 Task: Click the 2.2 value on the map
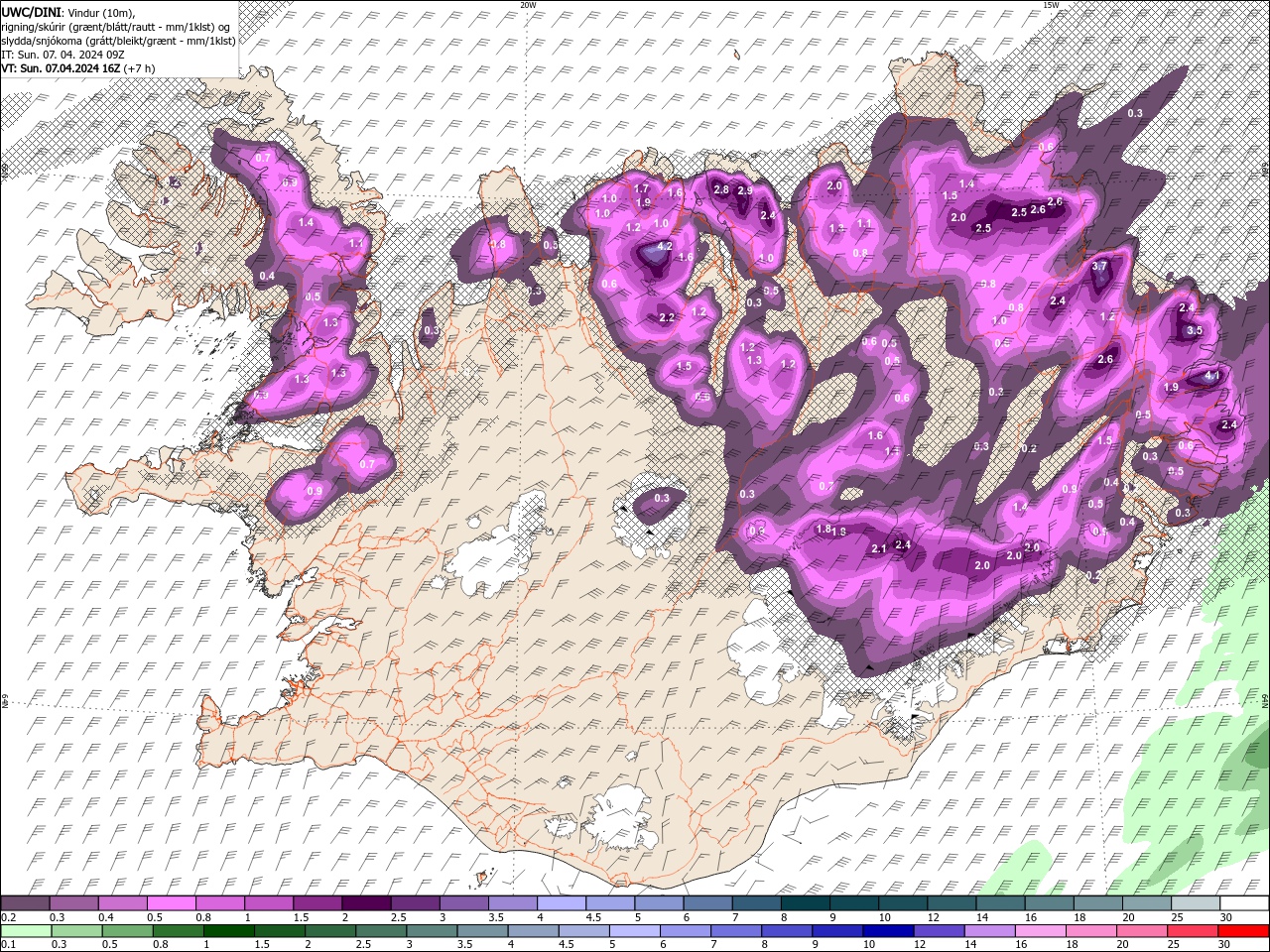pyautogui.click(x=667, y=317)
